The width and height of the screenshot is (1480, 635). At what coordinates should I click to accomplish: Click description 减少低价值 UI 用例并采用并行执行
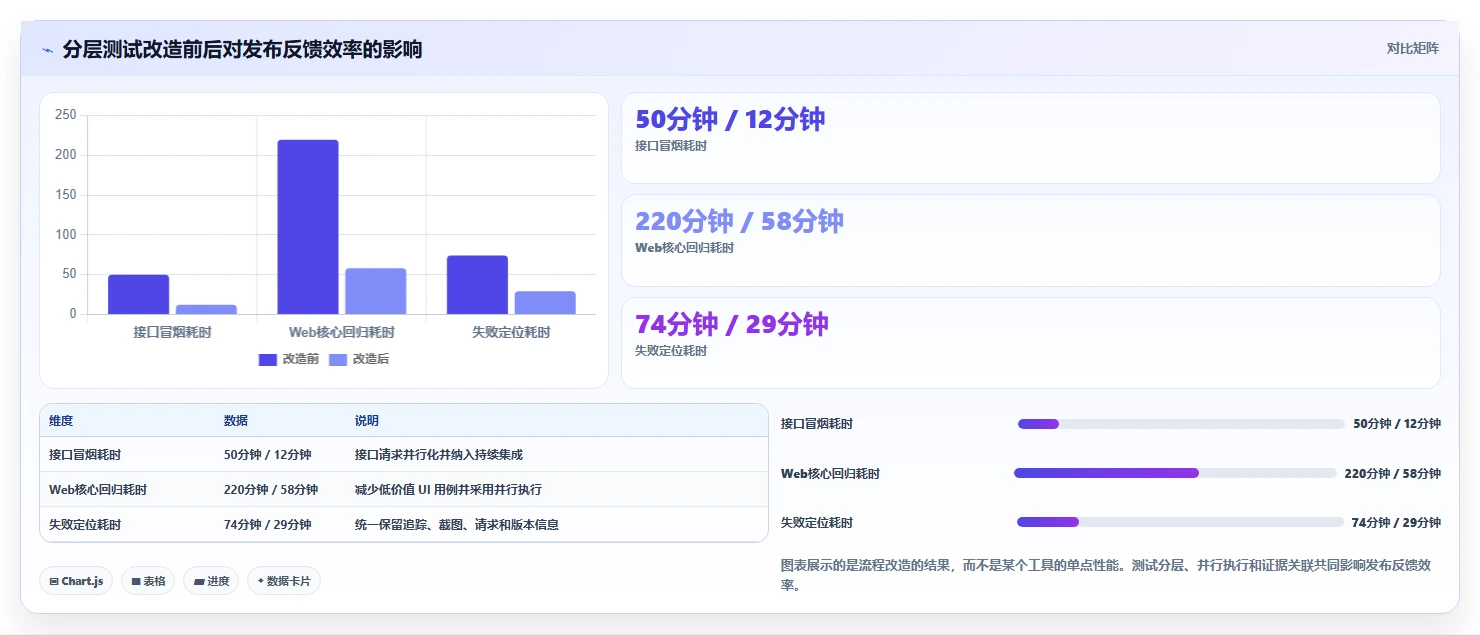tap(449, 490)
